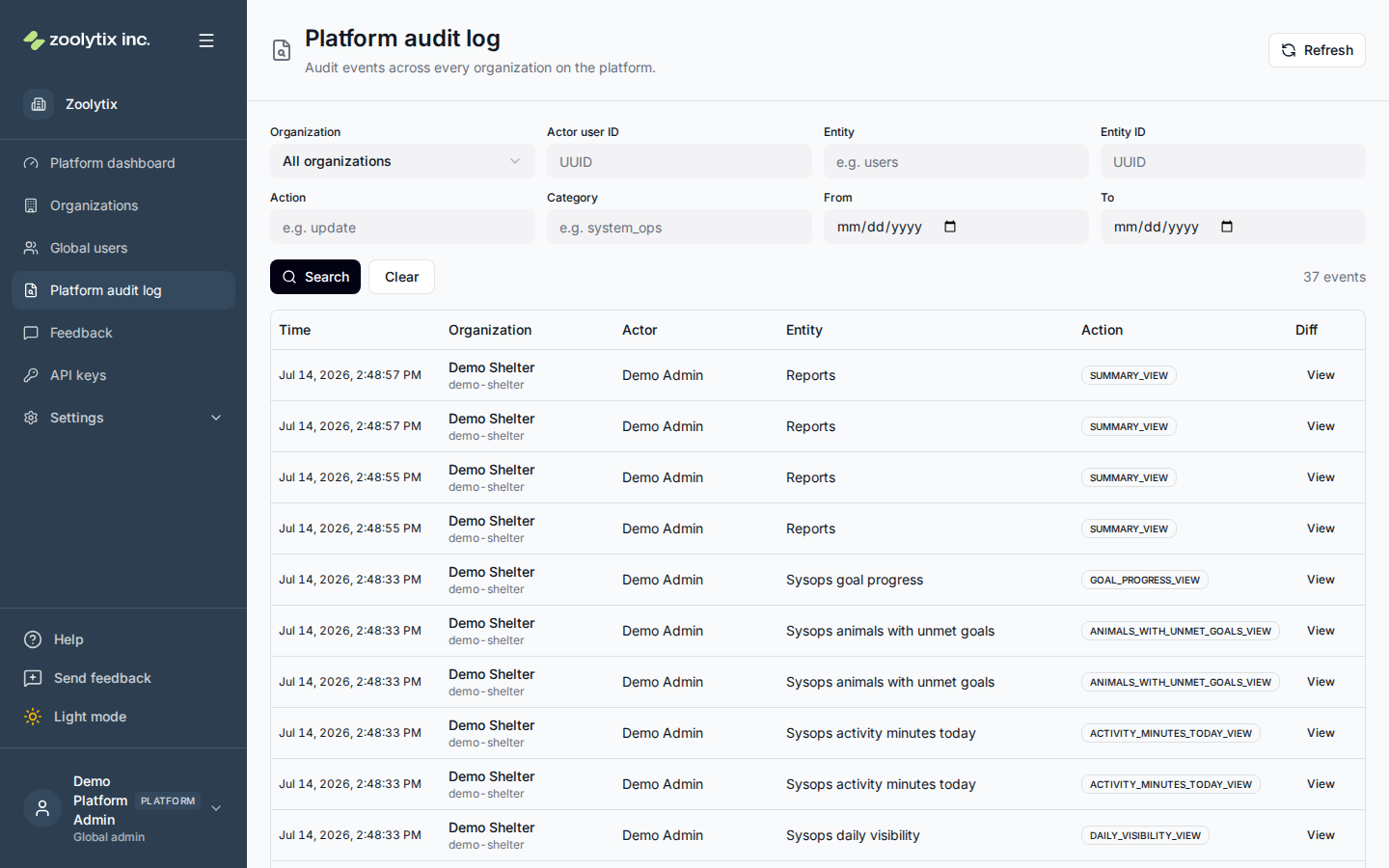Open Global users page
The image size is (1389, 868).
(x=123, y=248)
